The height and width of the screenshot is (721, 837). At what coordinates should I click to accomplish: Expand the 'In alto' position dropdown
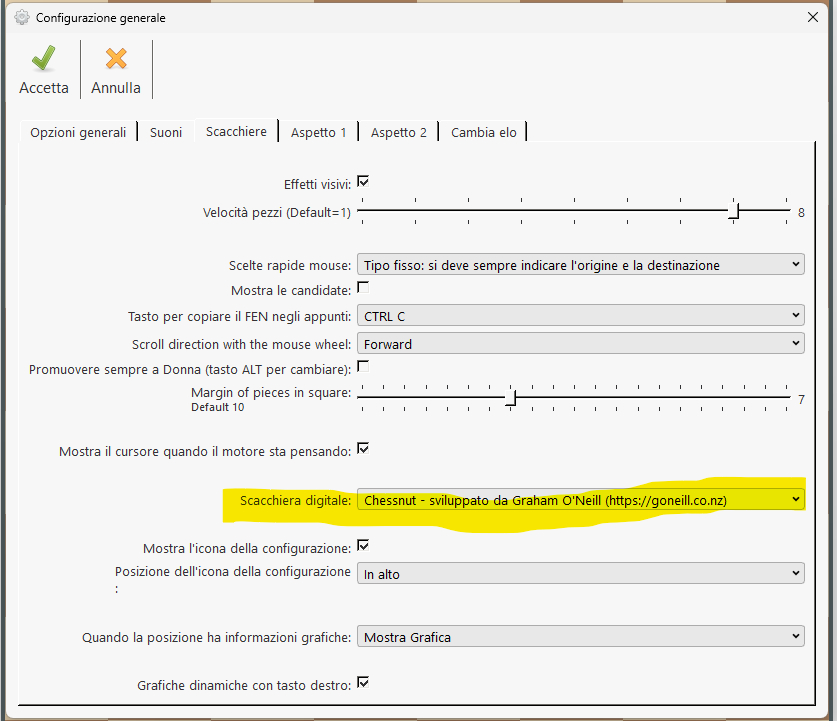[580, 574]
